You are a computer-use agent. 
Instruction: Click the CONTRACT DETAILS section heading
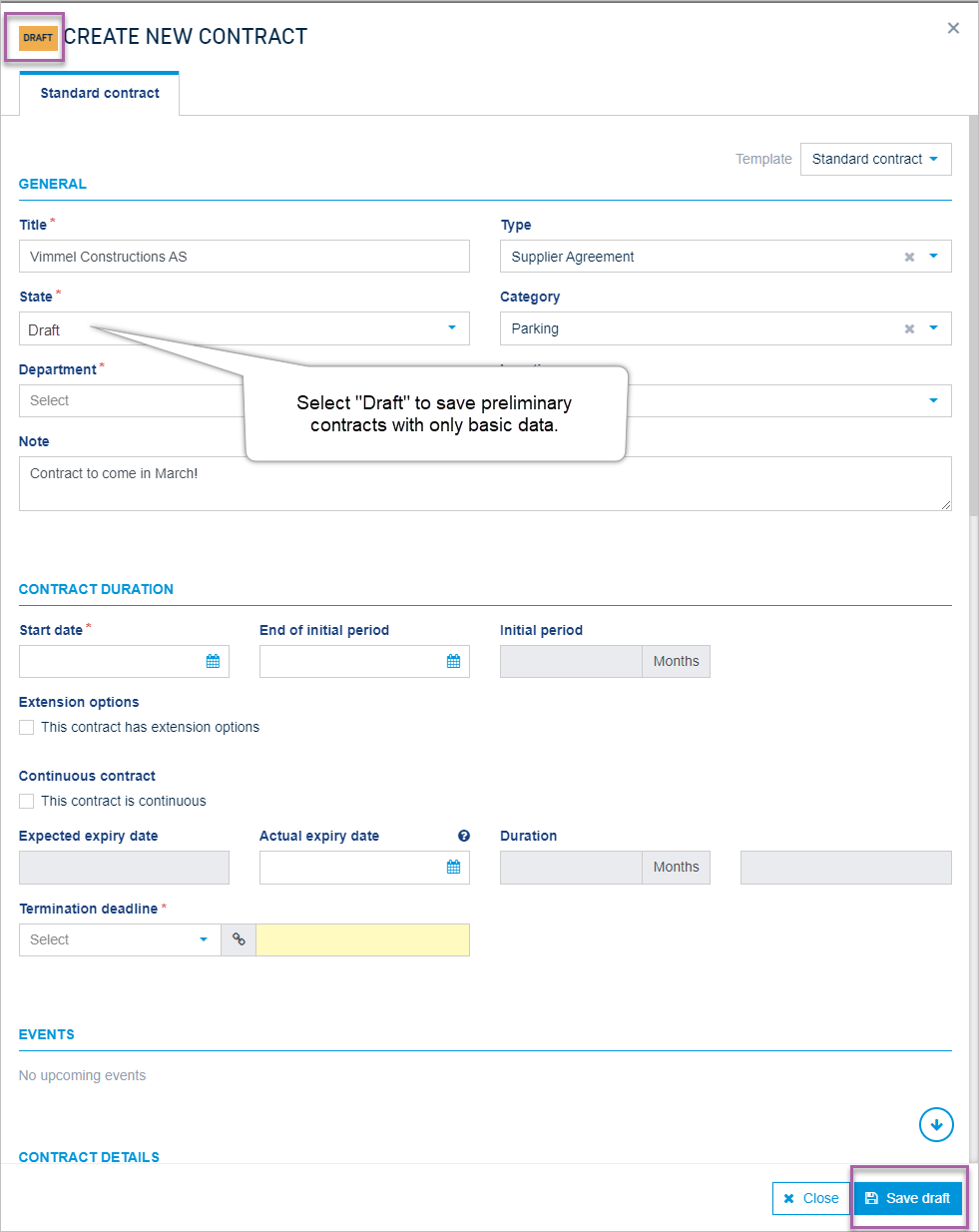tap(89, 1157)
